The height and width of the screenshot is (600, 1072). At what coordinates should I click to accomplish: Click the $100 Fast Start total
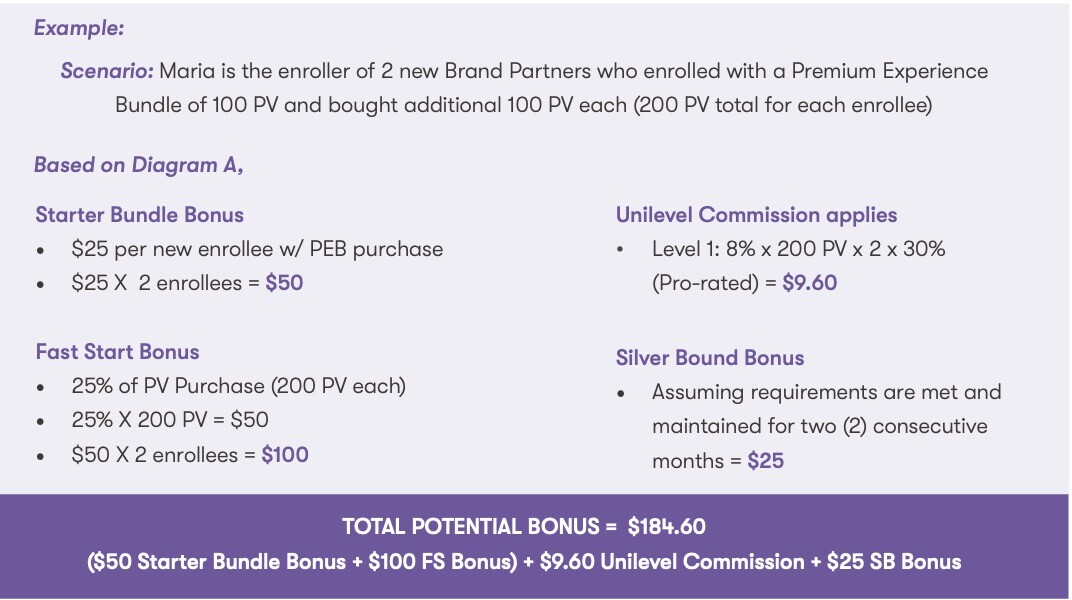coord(284,454)
